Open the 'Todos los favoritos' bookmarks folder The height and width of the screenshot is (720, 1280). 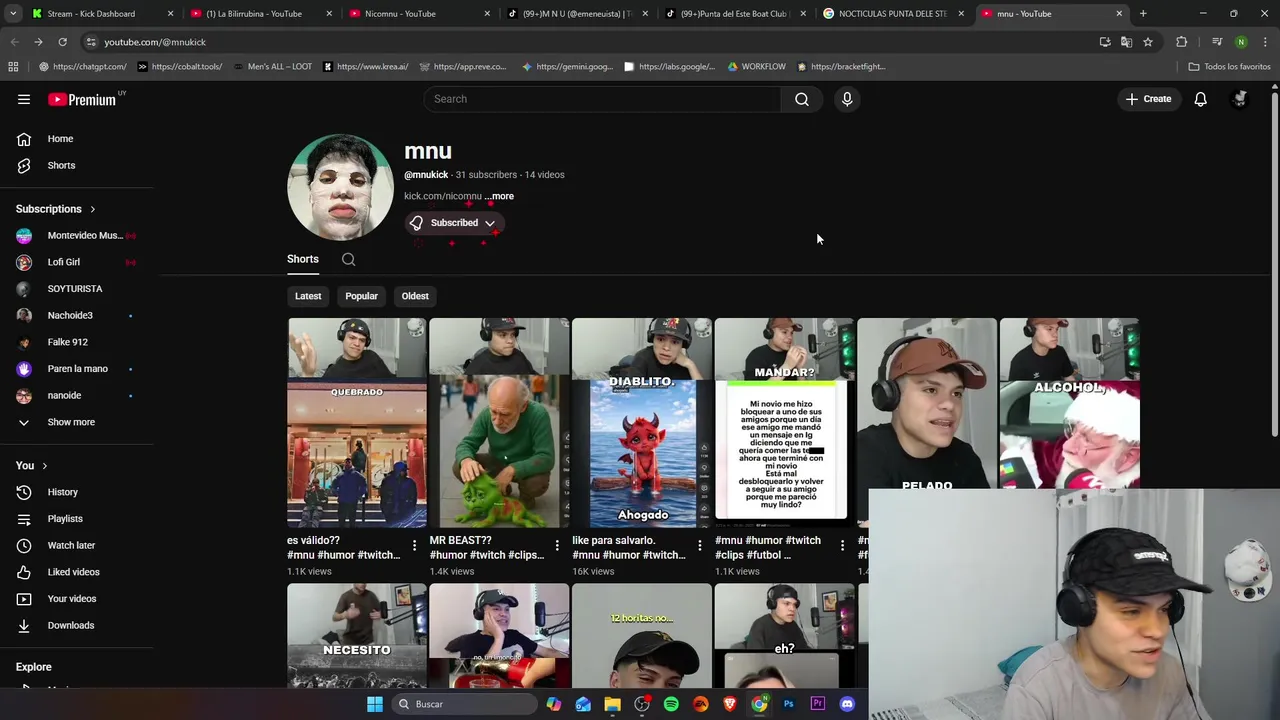tap(1229, 67)
